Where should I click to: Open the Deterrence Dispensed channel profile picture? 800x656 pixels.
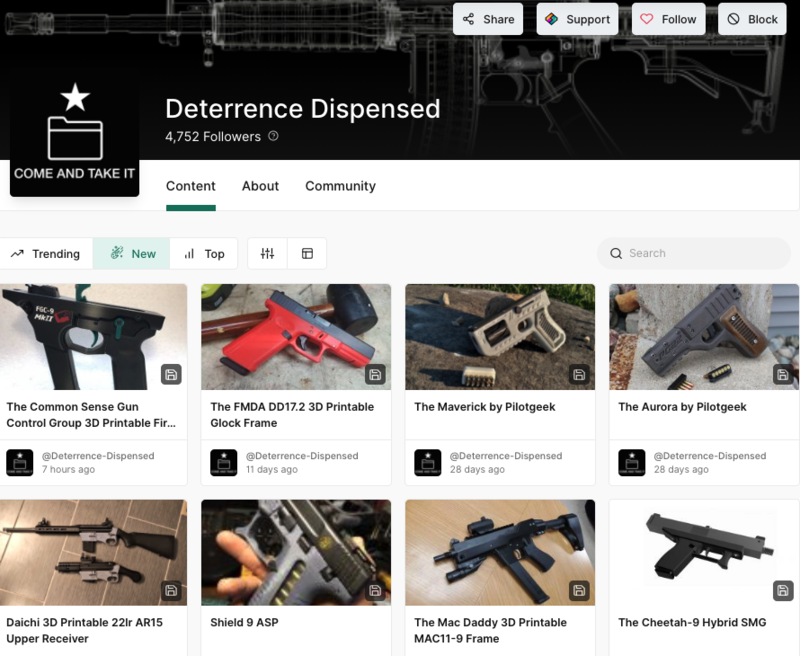(x=75, y=133)
